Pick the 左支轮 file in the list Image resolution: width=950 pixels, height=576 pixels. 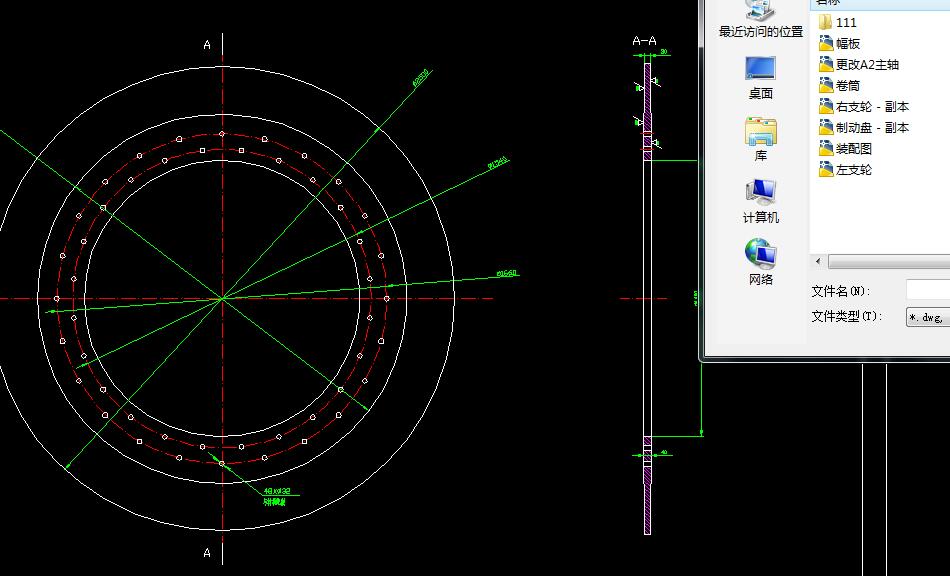click(x=845, y=170)
